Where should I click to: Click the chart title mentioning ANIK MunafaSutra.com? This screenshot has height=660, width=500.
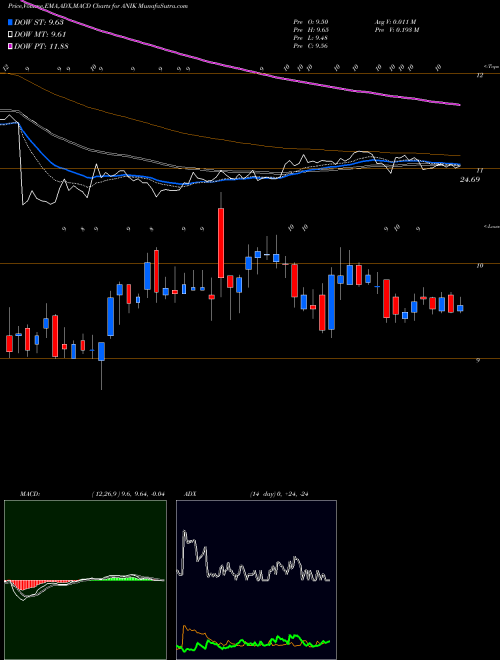[98, 6]
